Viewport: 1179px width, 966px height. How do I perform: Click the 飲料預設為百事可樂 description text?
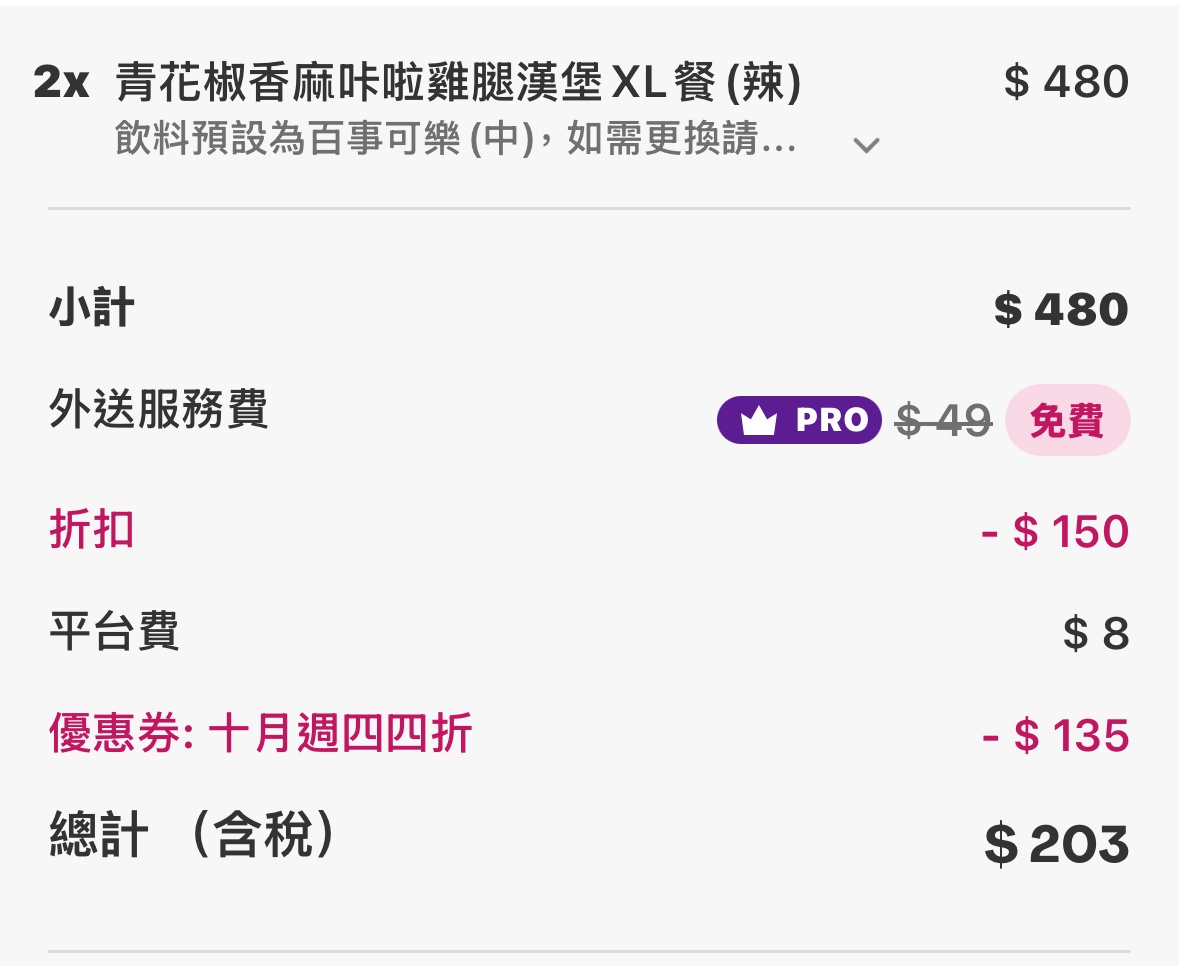click(x=455, y=141)
